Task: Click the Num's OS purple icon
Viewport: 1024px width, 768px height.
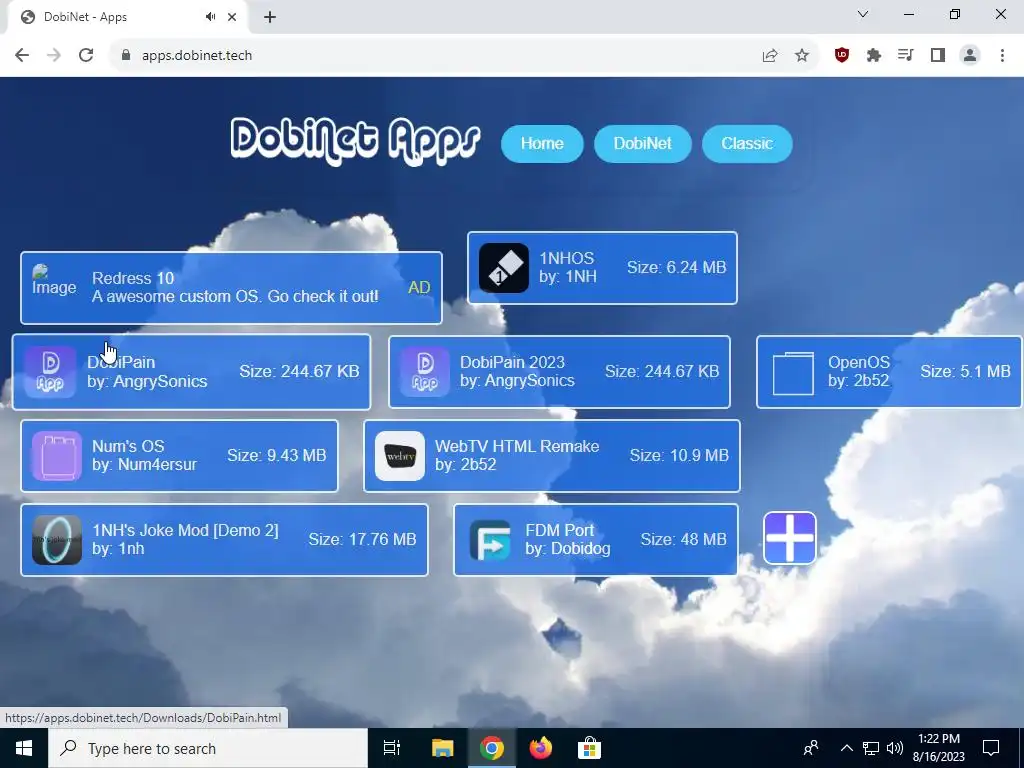Action: pos(57,456)
